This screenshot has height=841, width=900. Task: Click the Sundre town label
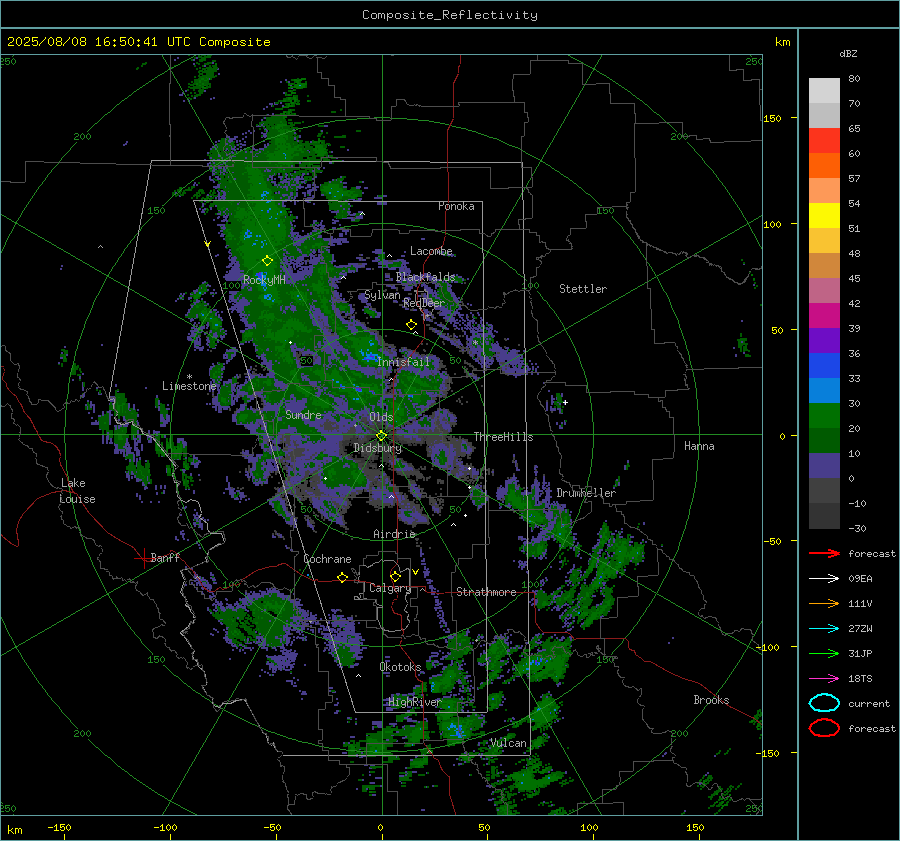coord(304,415)
